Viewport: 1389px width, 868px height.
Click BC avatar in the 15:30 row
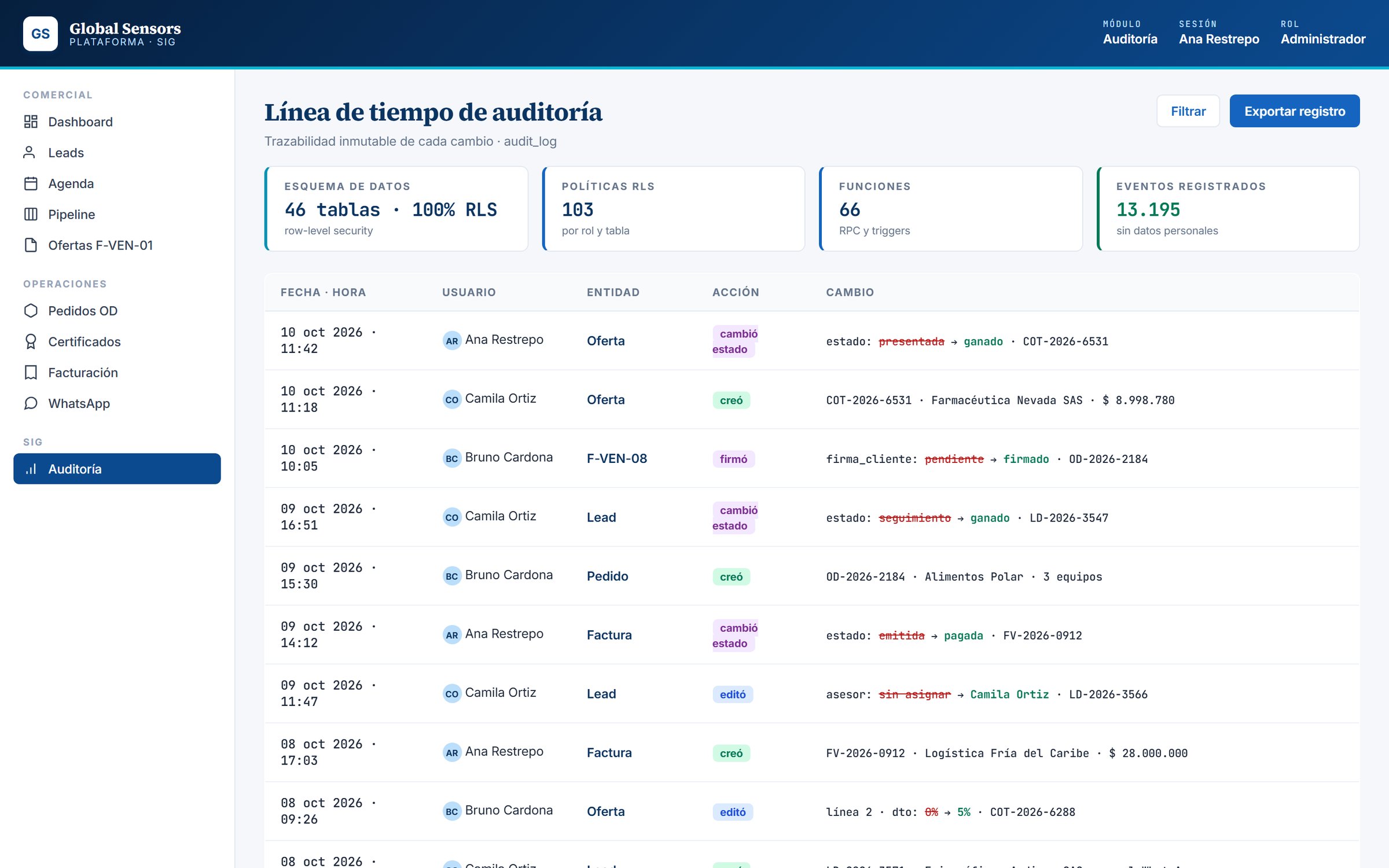[452, 576]
